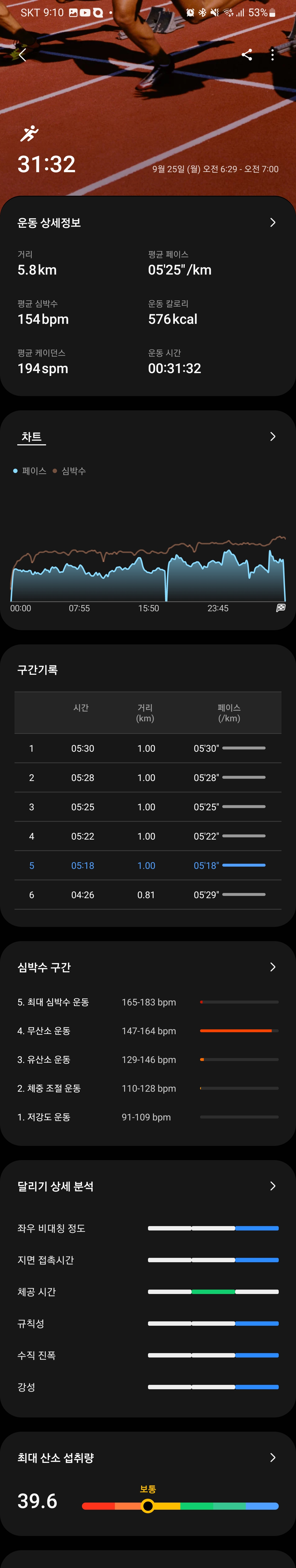Tap the 무산소 운동 heart rate zone bar

239,1031
